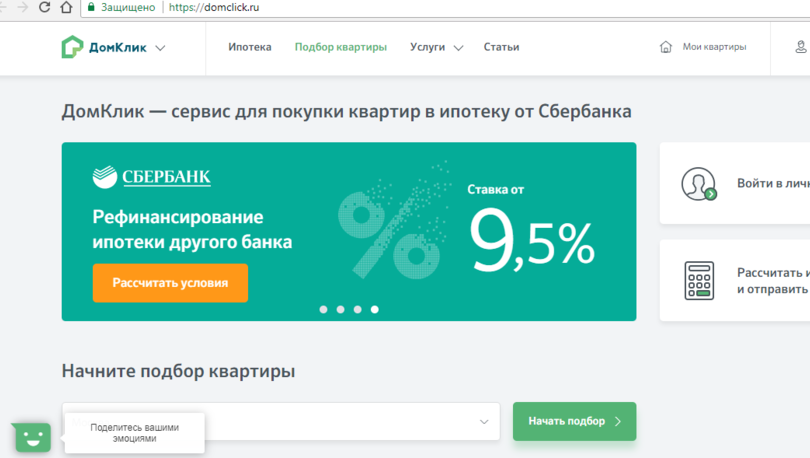This screenshot has height=458, width=810.
Task: Click the browser home button
Action: point(67,7)
